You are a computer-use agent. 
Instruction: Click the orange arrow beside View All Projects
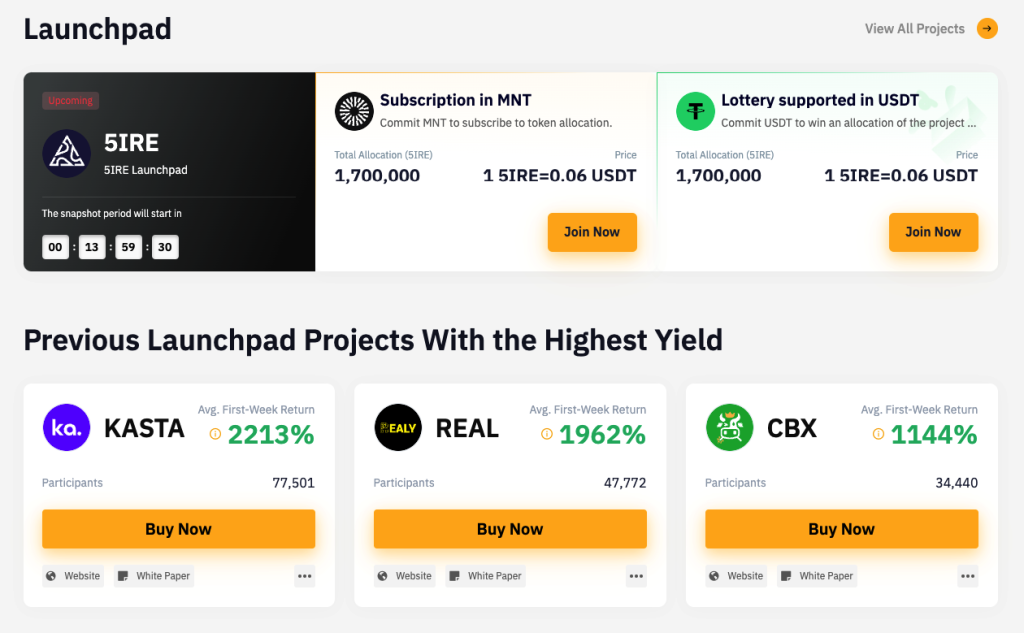click(987, 29)
